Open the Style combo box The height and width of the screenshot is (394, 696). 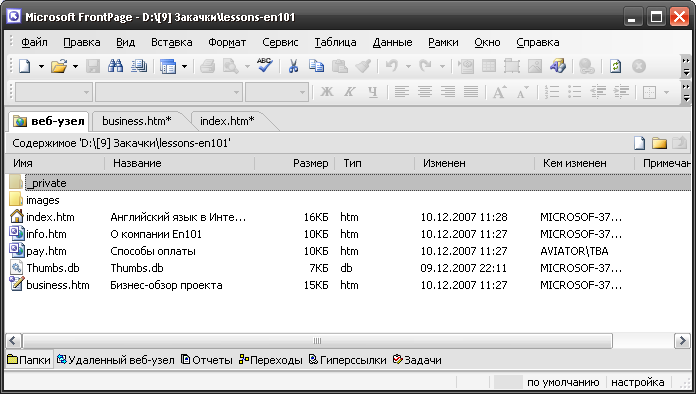[x=54, y=92]
